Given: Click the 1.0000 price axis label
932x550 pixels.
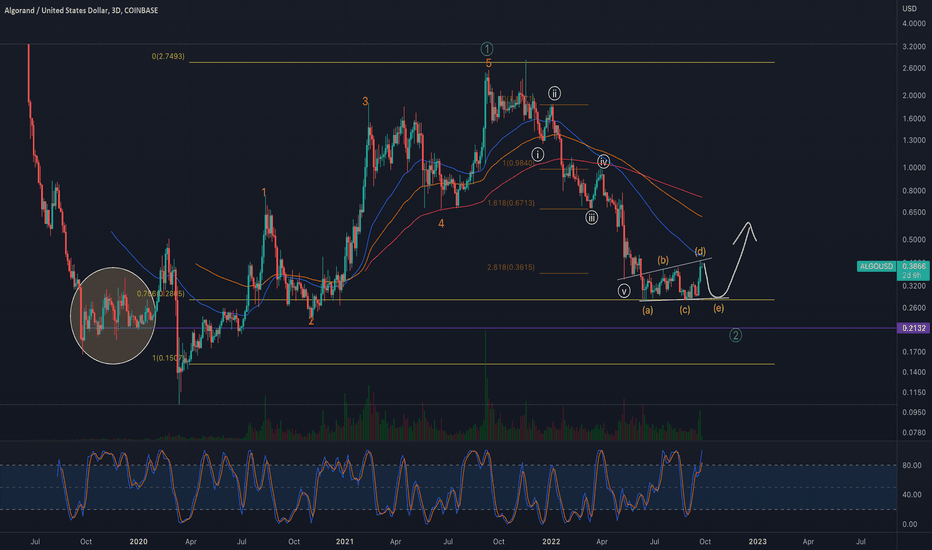Looking at the screenshot, I should tap(914, 168).
